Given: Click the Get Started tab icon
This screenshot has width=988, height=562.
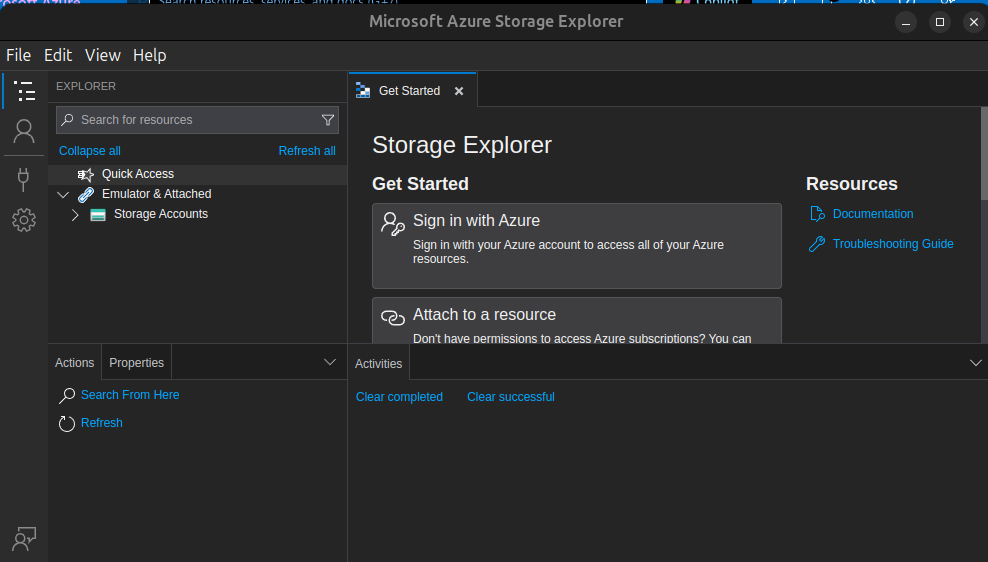Looking at the screenshot, I should tap(363, 91).
